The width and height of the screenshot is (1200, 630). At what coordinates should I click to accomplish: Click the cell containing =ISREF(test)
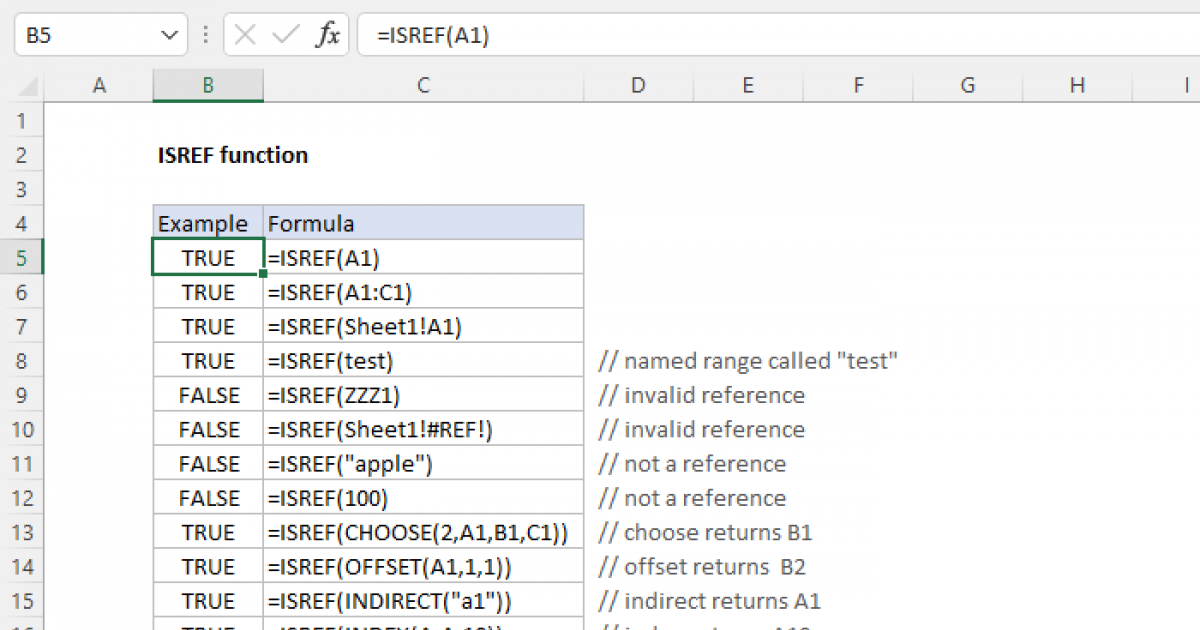pyautogui.click(x=422, y=360)
